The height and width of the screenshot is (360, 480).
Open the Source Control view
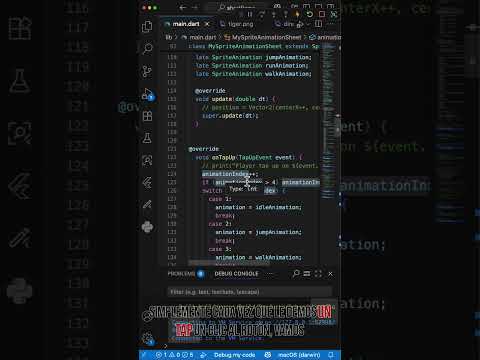pyautogui.click(x=147, y=71)
